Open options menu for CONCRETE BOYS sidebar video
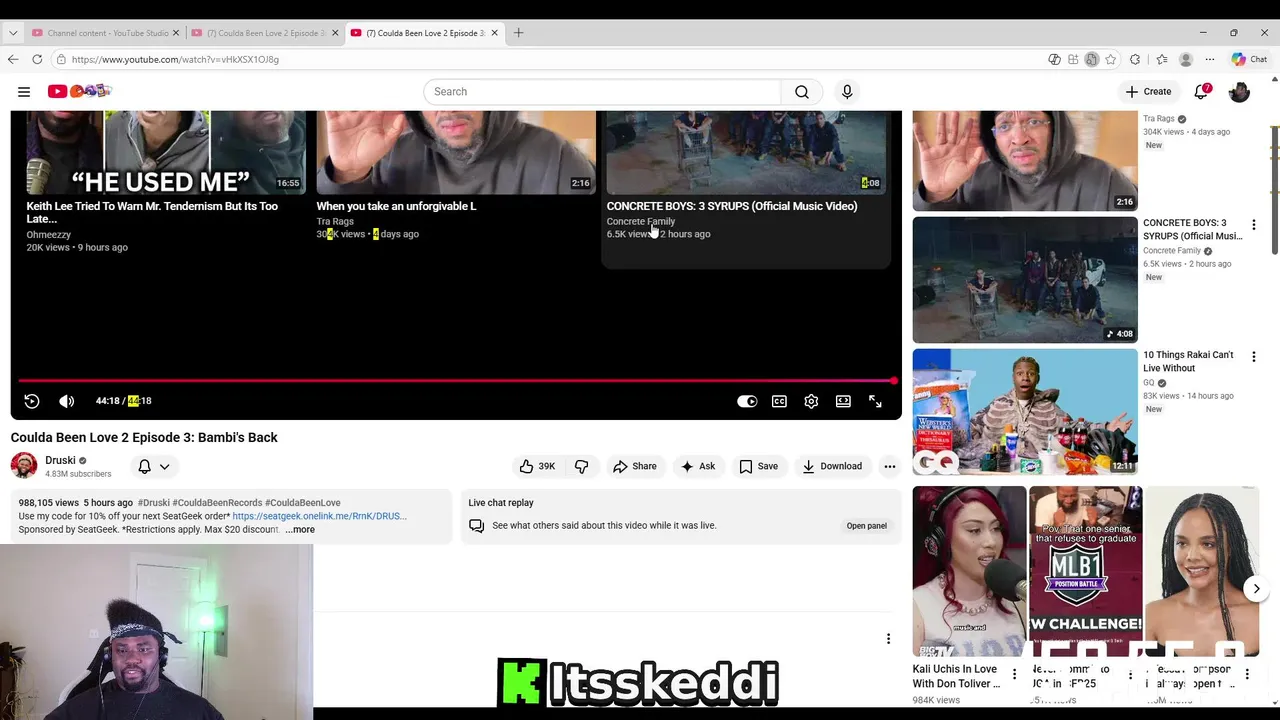 click(1253, 225)
